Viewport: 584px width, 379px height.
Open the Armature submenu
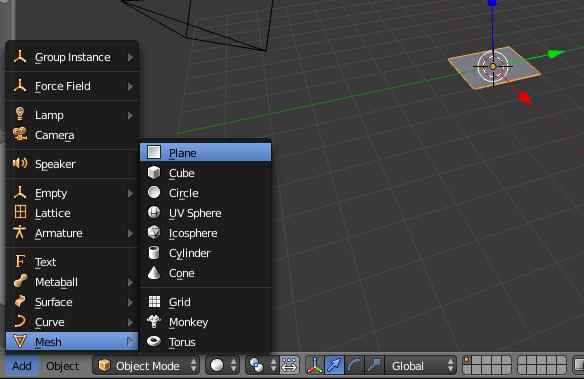click(72, 233)
